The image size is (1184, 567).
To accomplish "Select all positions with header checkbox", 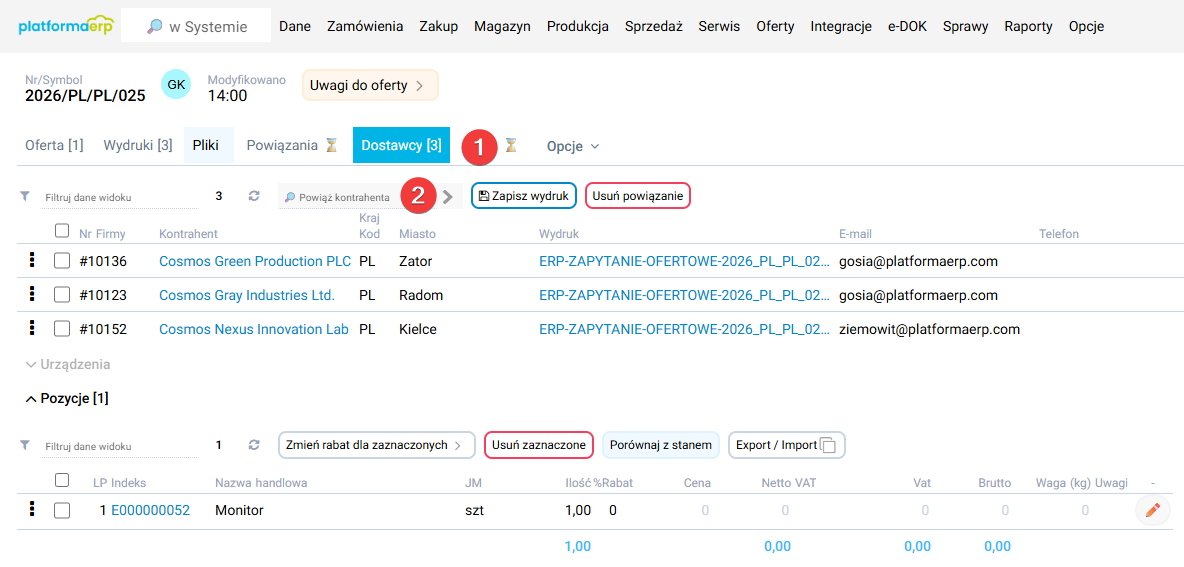I will 62,480.
